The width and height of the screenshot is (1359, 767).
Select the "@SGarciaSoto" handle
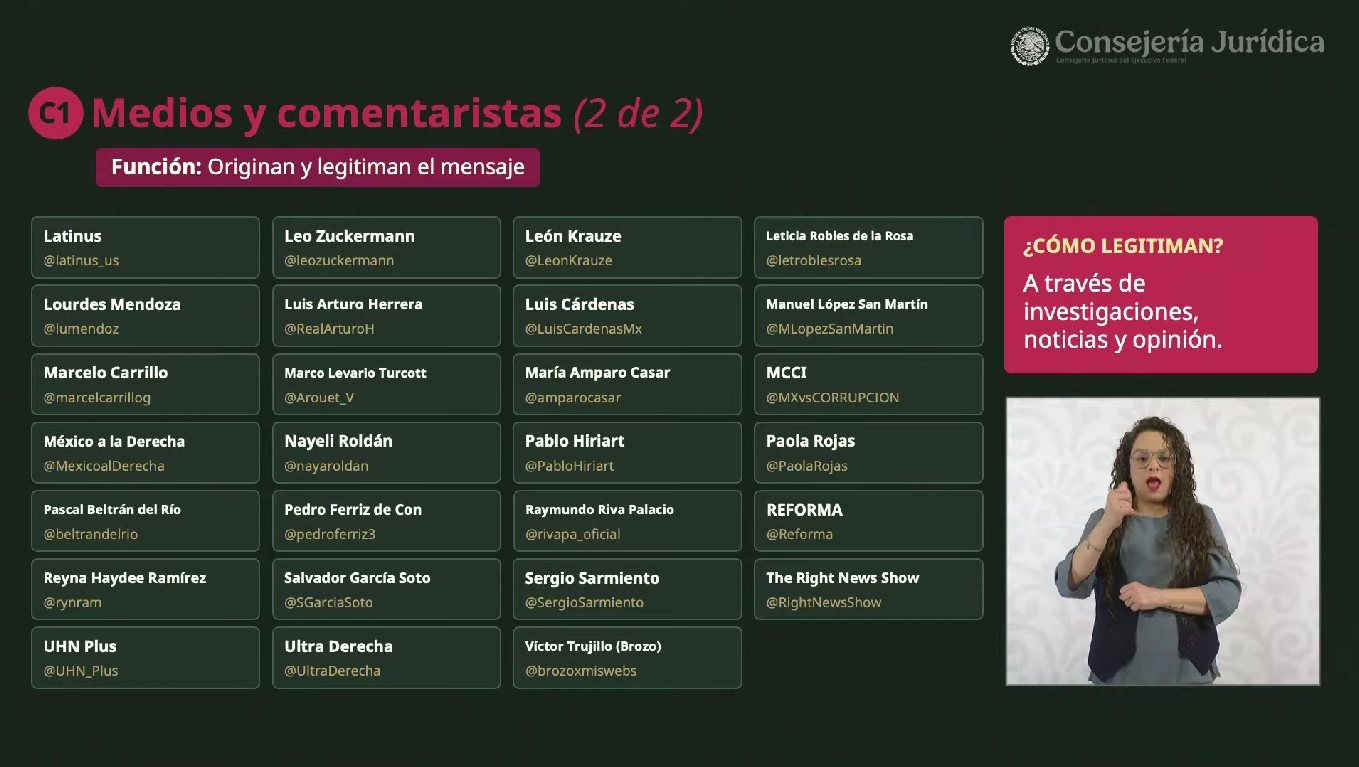click(x=329, y=603)
